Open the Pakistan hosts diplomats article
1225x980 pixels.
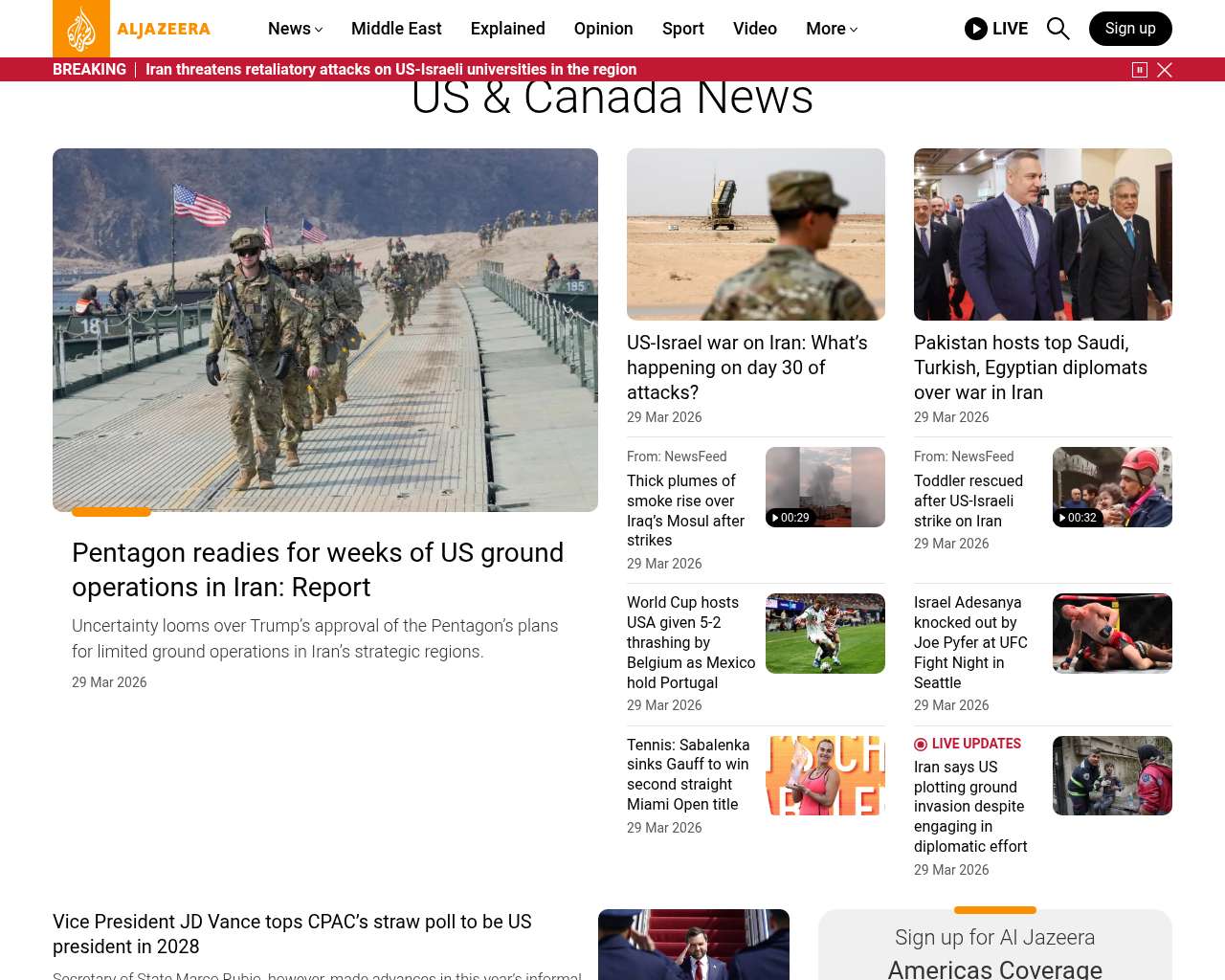tap(1030, 367)
